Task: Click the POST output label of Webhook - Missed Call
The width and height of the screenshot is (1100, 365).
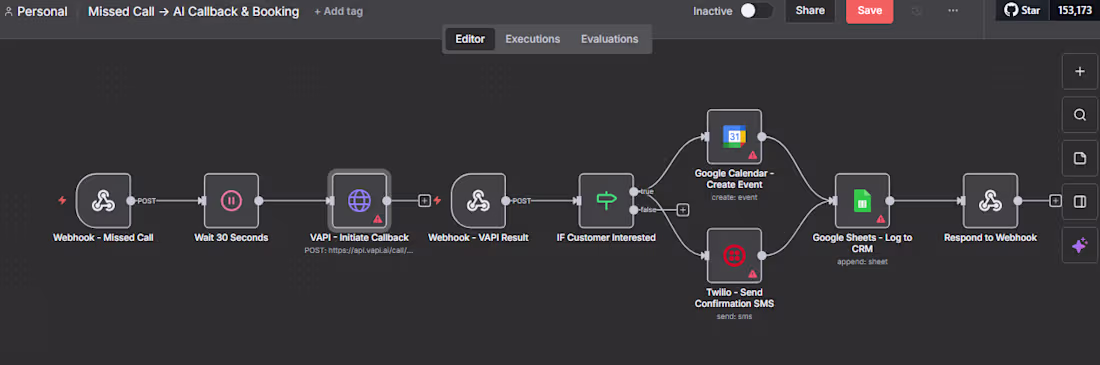Action: (x=146, y=201)
